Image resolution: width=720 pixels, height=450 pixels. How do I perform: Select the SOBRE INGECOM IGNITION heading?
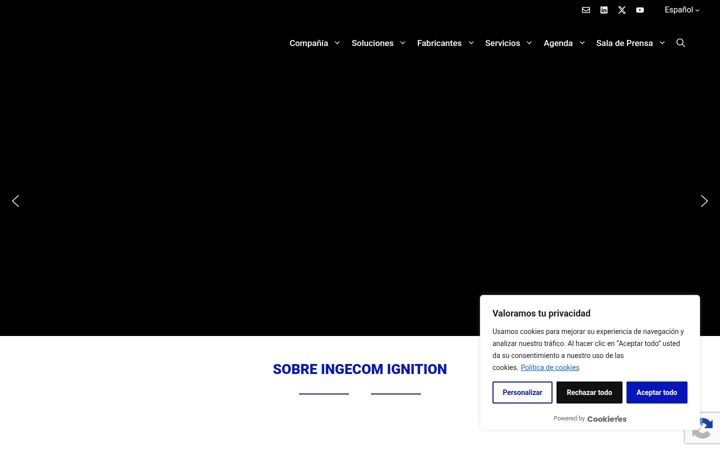360,369
